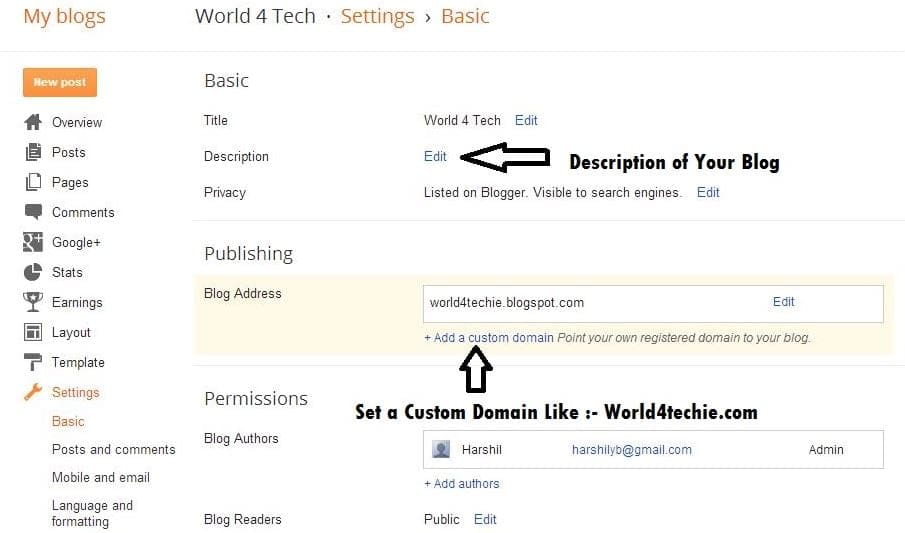Click Harshil's author avatar thumbnail
Image resolution: width=905 pixels, height=533 pixels.
(441, 449)
